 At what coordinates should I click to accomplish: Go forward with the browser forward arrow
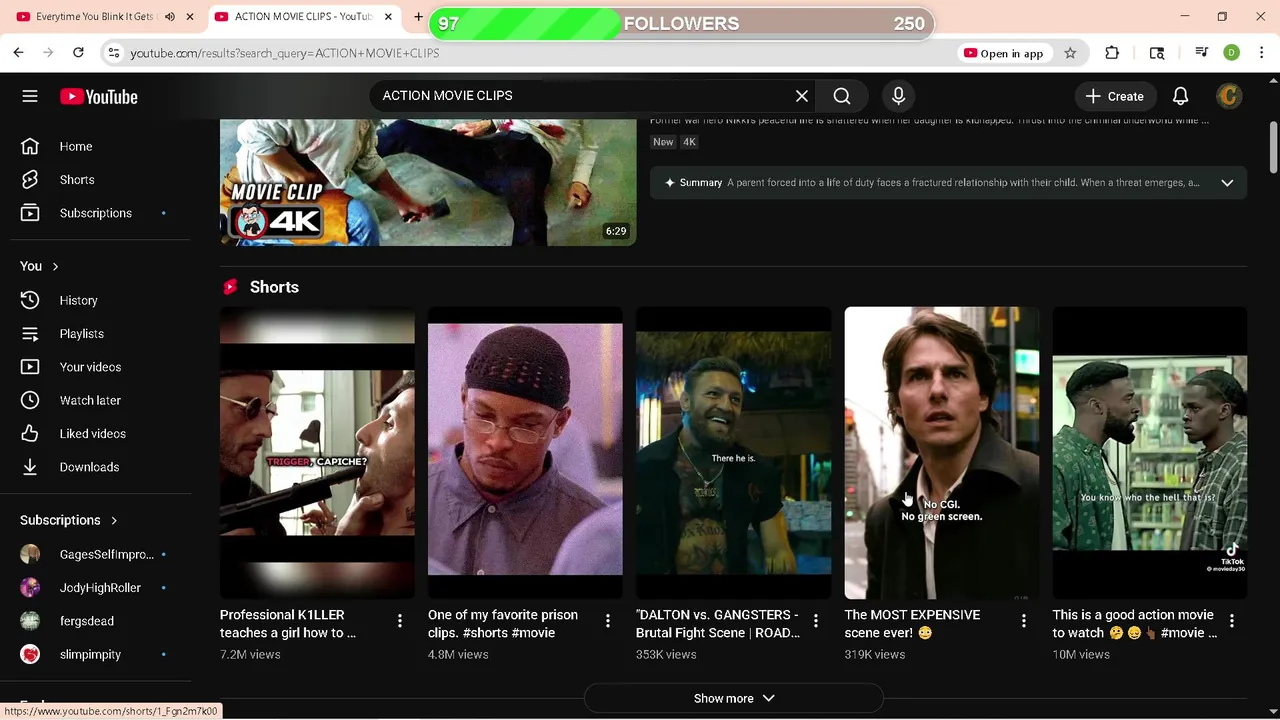click(48, 53)
